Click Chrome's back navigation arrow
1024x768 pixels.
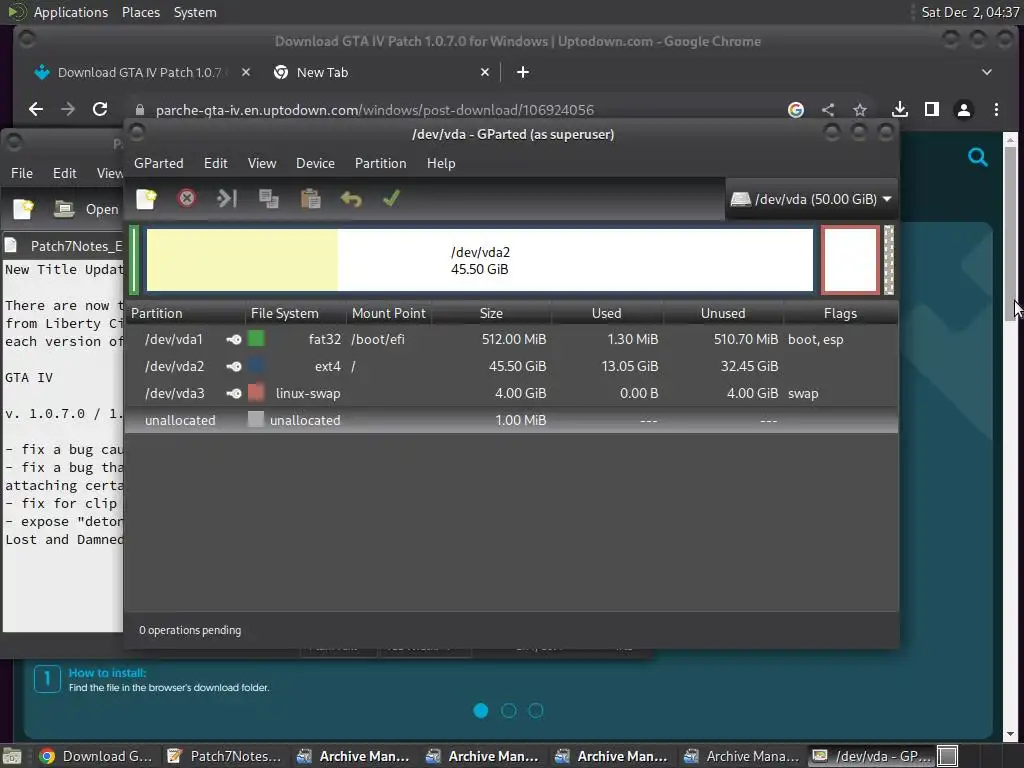pyautogui.click(x=36, y=109)
